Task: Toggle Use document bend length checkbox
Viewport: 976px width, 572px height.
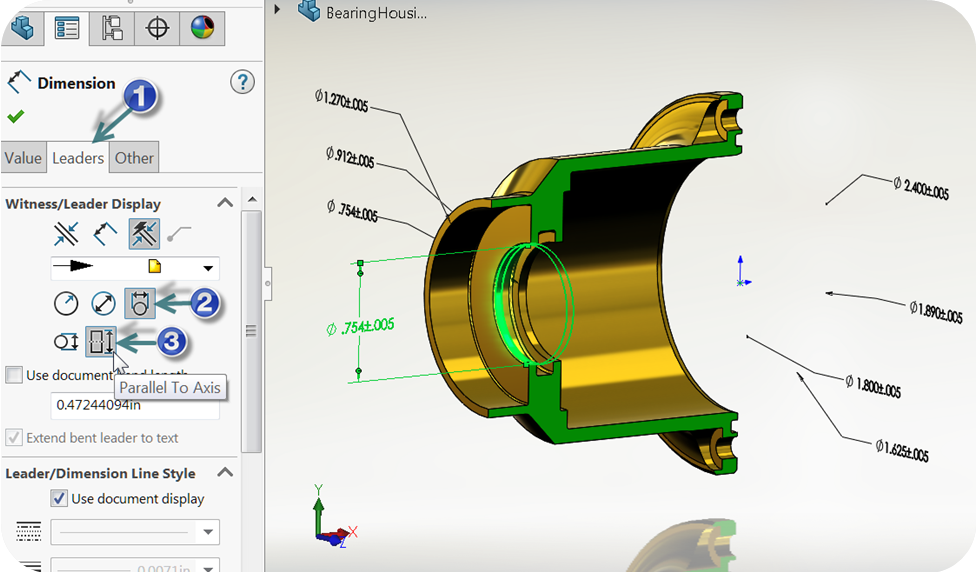Action: (14, 375)
